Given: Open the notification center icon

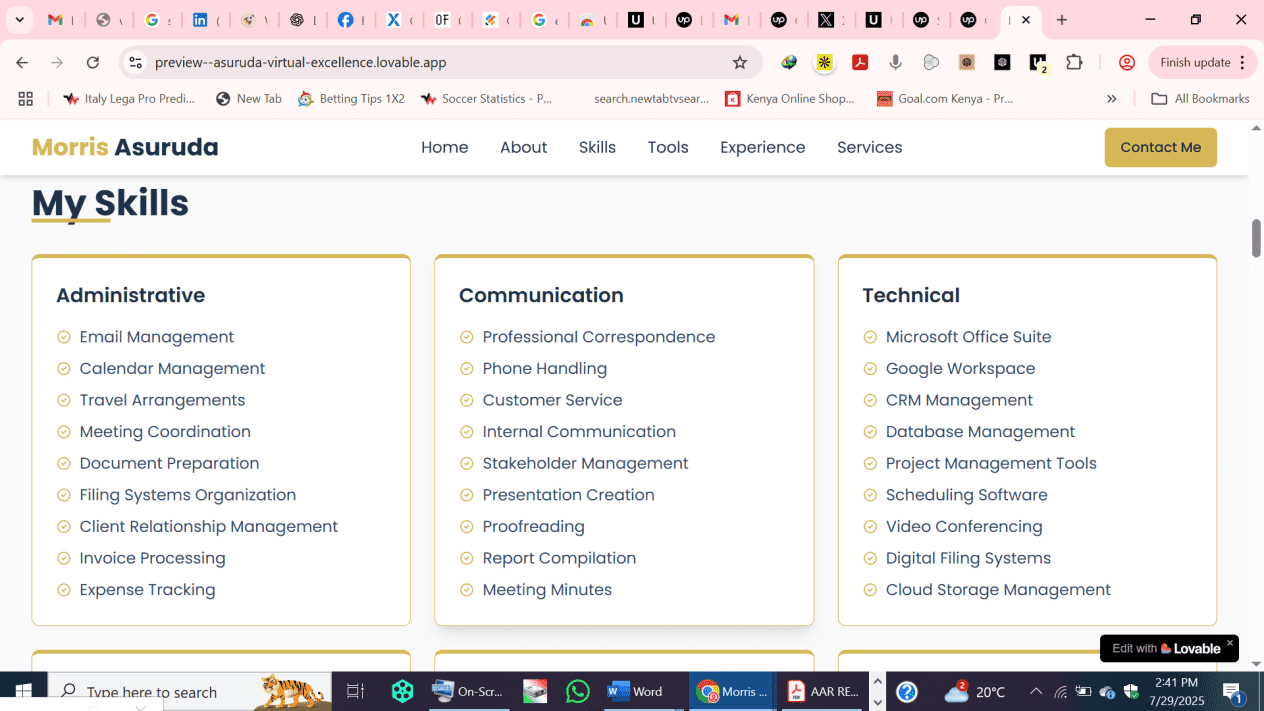Looking at the screenshot, I should click(1232, 692).
